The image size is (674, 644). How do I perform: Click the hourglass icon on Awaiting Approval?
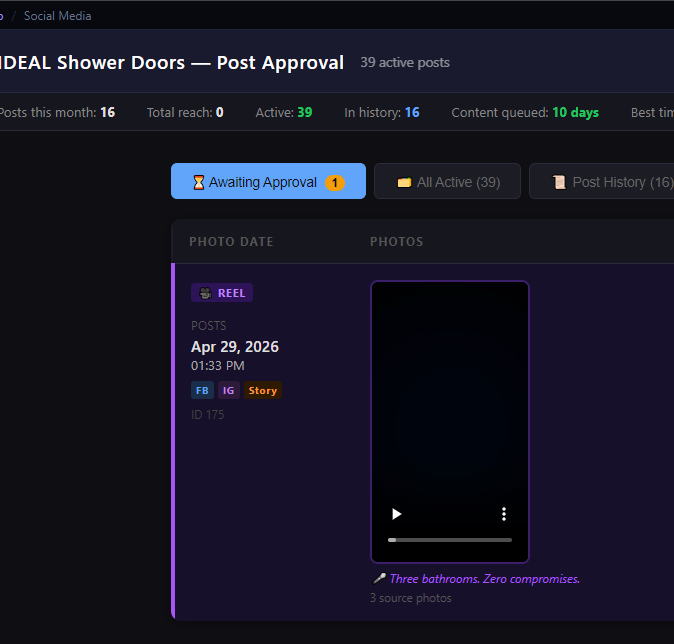pyautogui.click(x=199, y=182)
